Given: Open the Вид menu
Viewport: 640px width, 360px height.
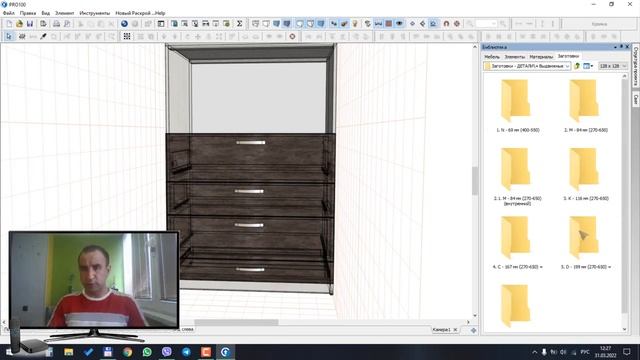Looking at the screenshot, I should (x=46, y=13).
